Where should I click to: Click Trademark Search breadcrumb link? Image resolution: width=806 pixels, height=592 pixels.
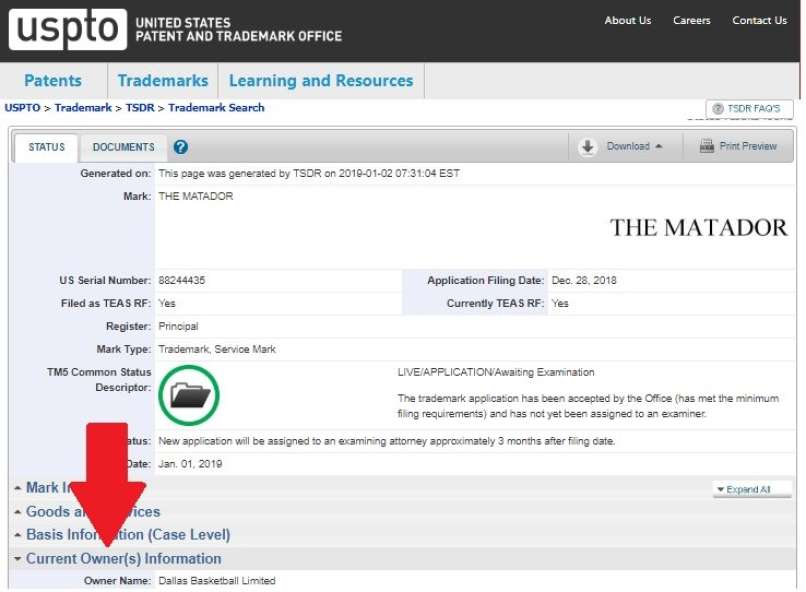pos(216,108)
